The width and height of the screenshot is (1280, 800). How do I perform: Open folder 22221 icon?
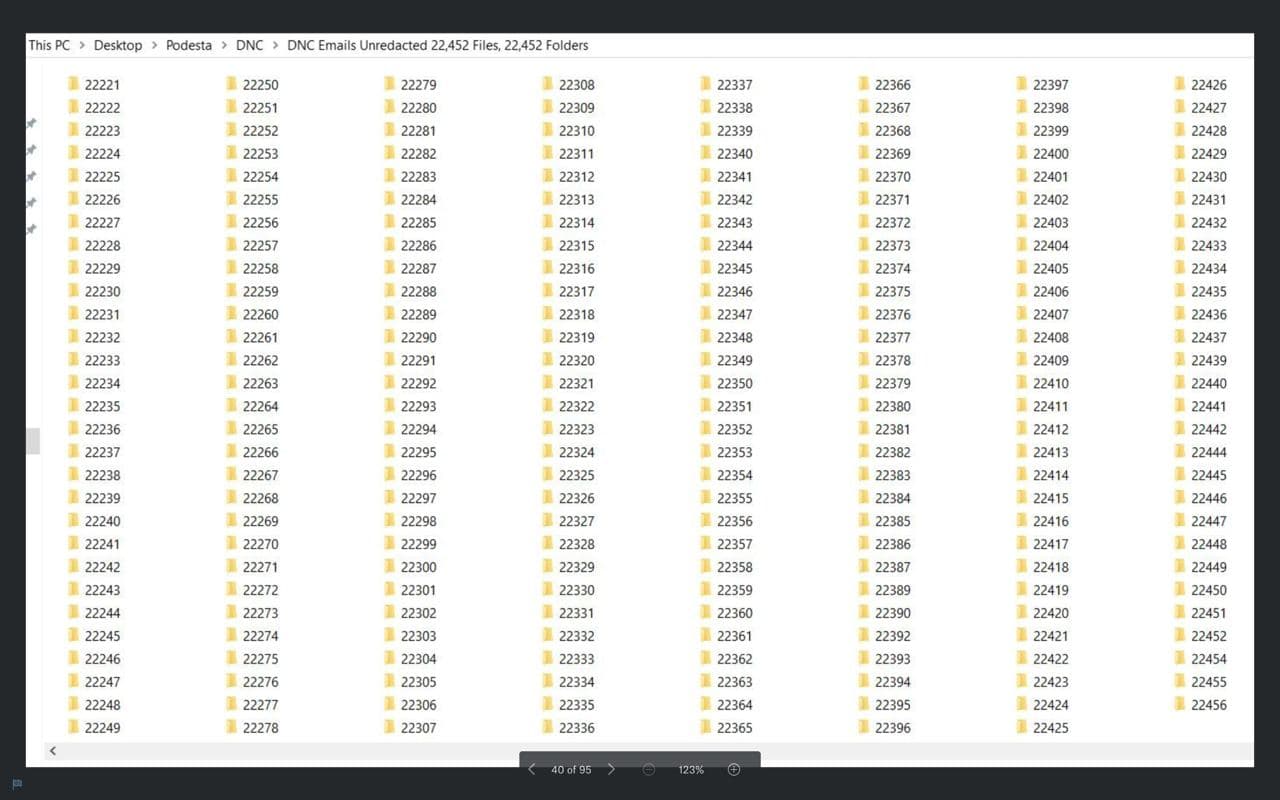73,85
